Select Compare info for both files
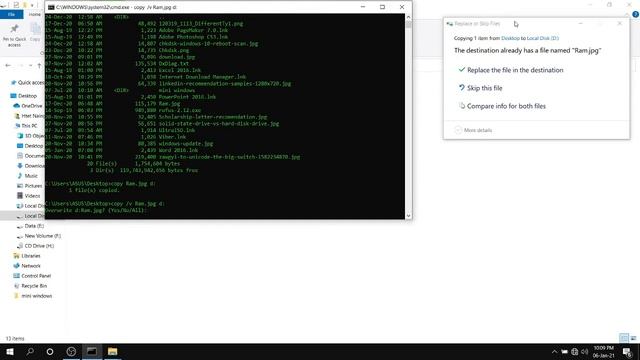The image size is (640, 360). (502, 106)
